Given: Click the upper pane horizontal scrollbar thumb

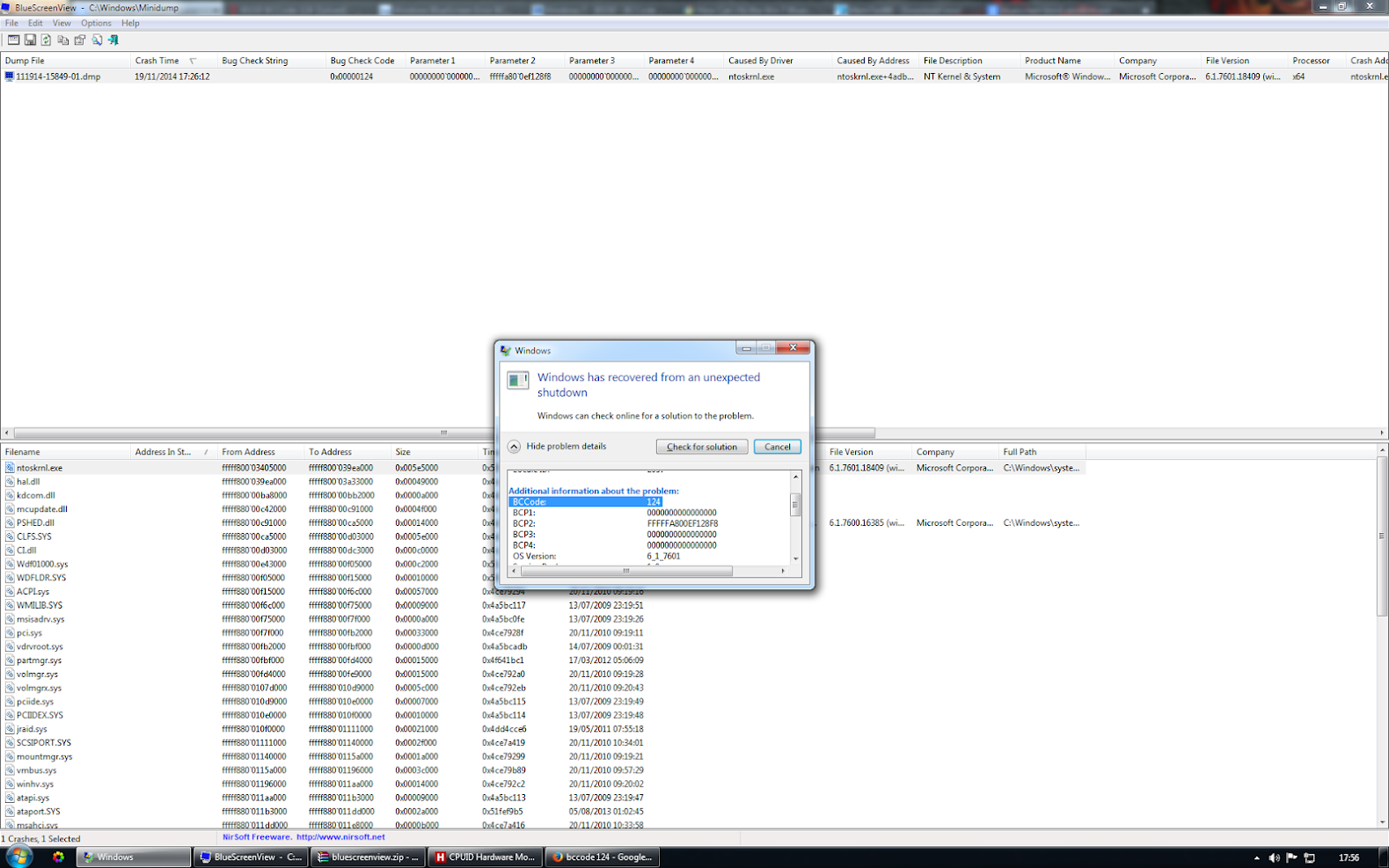Looking at the screenshot, I should coord(444,433).
